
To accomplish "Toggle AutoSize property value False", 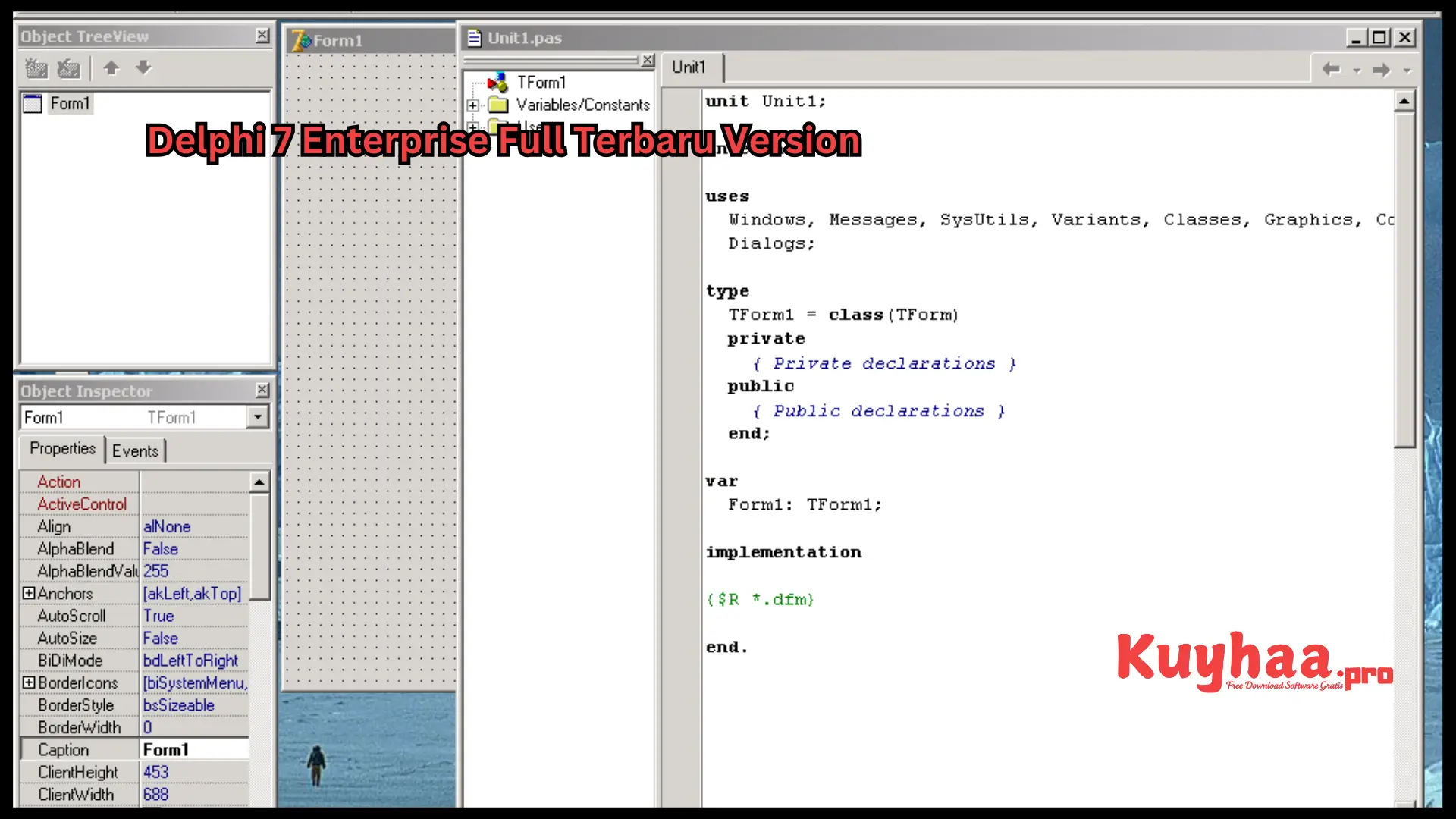I will click(160, 638).
